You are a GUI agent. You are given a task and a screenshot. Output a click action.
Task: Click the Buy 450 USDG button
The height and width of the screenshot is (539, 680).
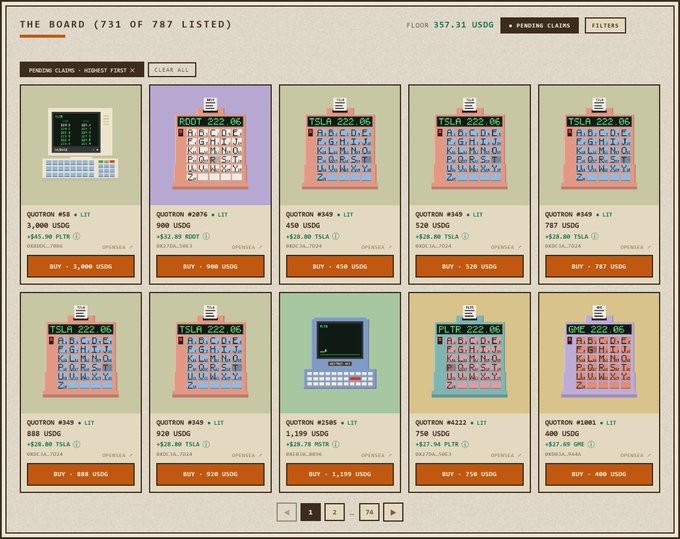coord(340,266)
